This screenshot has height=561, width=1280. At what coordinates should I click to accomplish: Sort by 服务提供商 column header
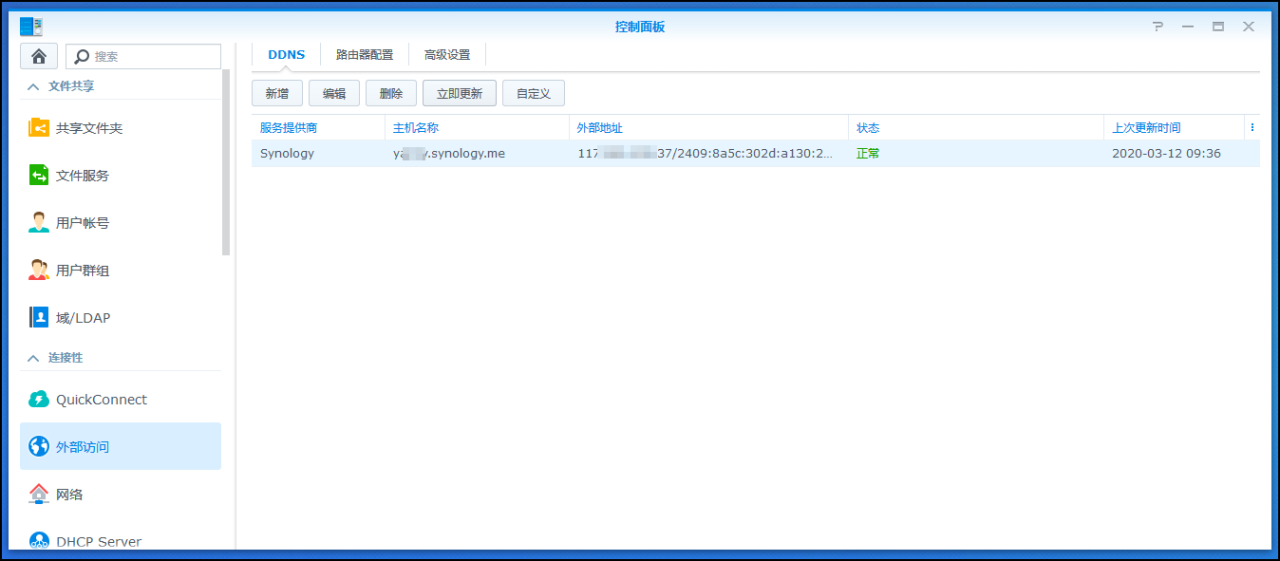pyautogui.click(x=318, y=128)
